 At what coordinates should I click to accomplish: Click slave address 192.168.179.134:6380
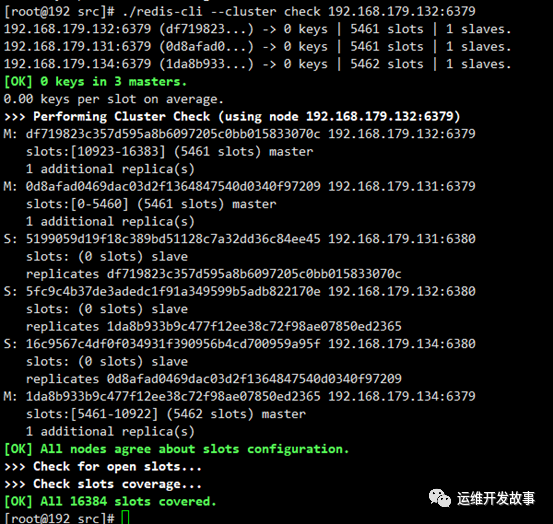[402, 343]
